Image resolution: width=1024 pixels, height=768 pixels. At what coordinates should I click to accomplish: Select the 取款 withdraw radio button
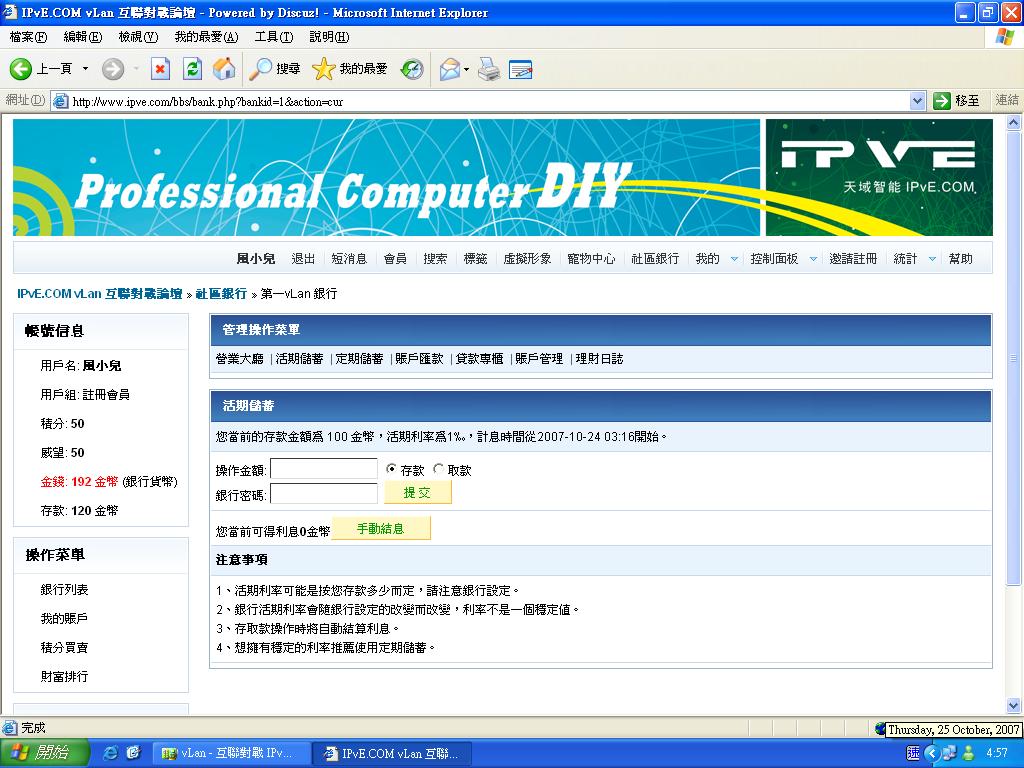click(x=438, y=469)
